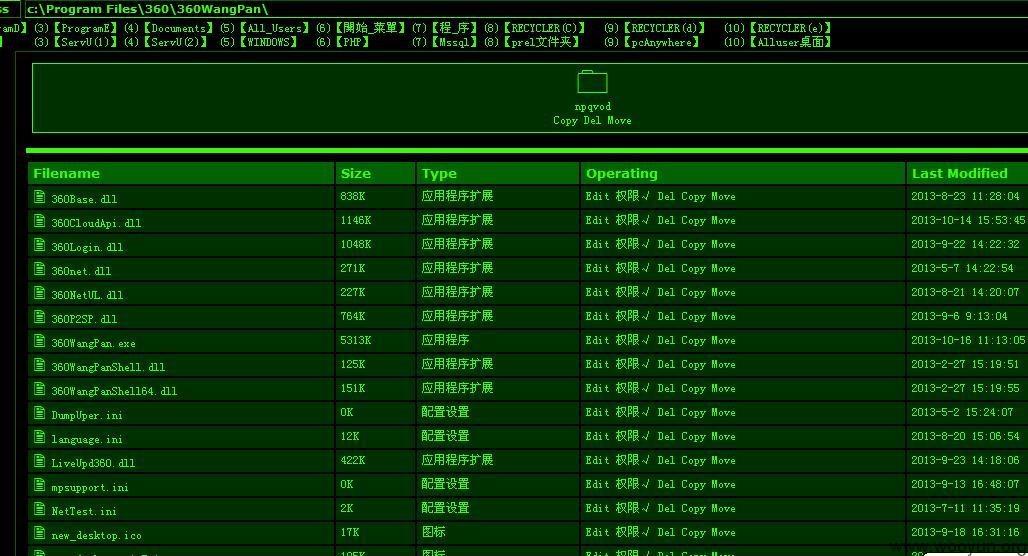Jump to the Documents shortcut

tap(178, 28)
